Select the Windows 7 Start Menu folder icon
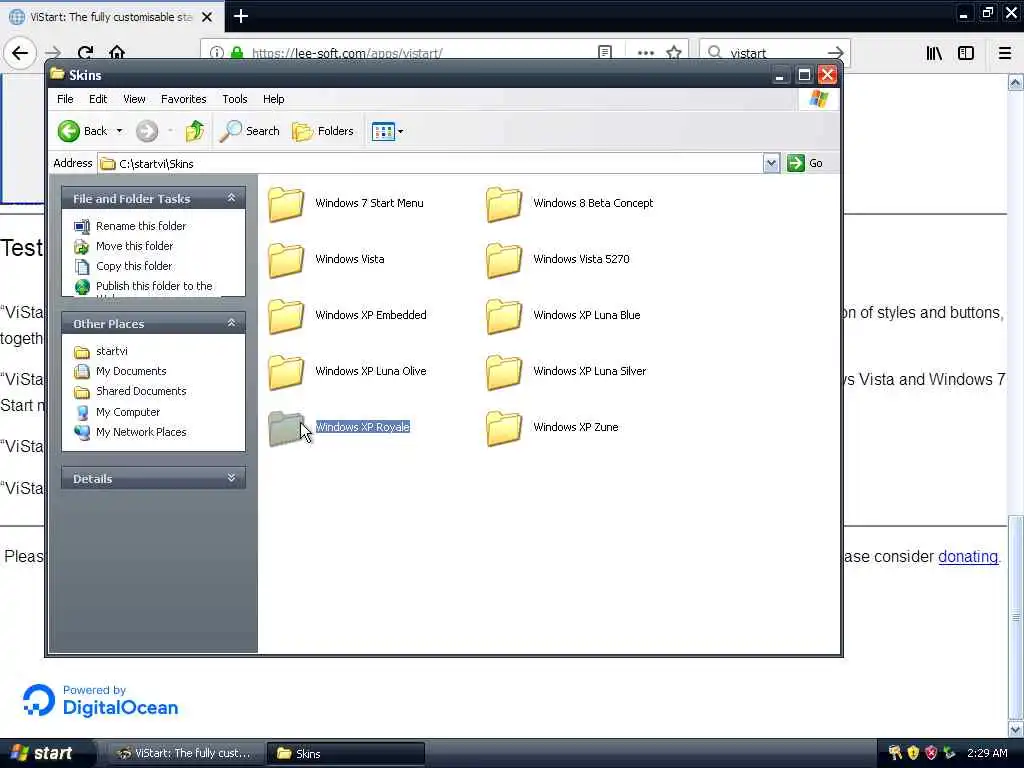Screen dimensions: 1024x768 tap(286, 204)
